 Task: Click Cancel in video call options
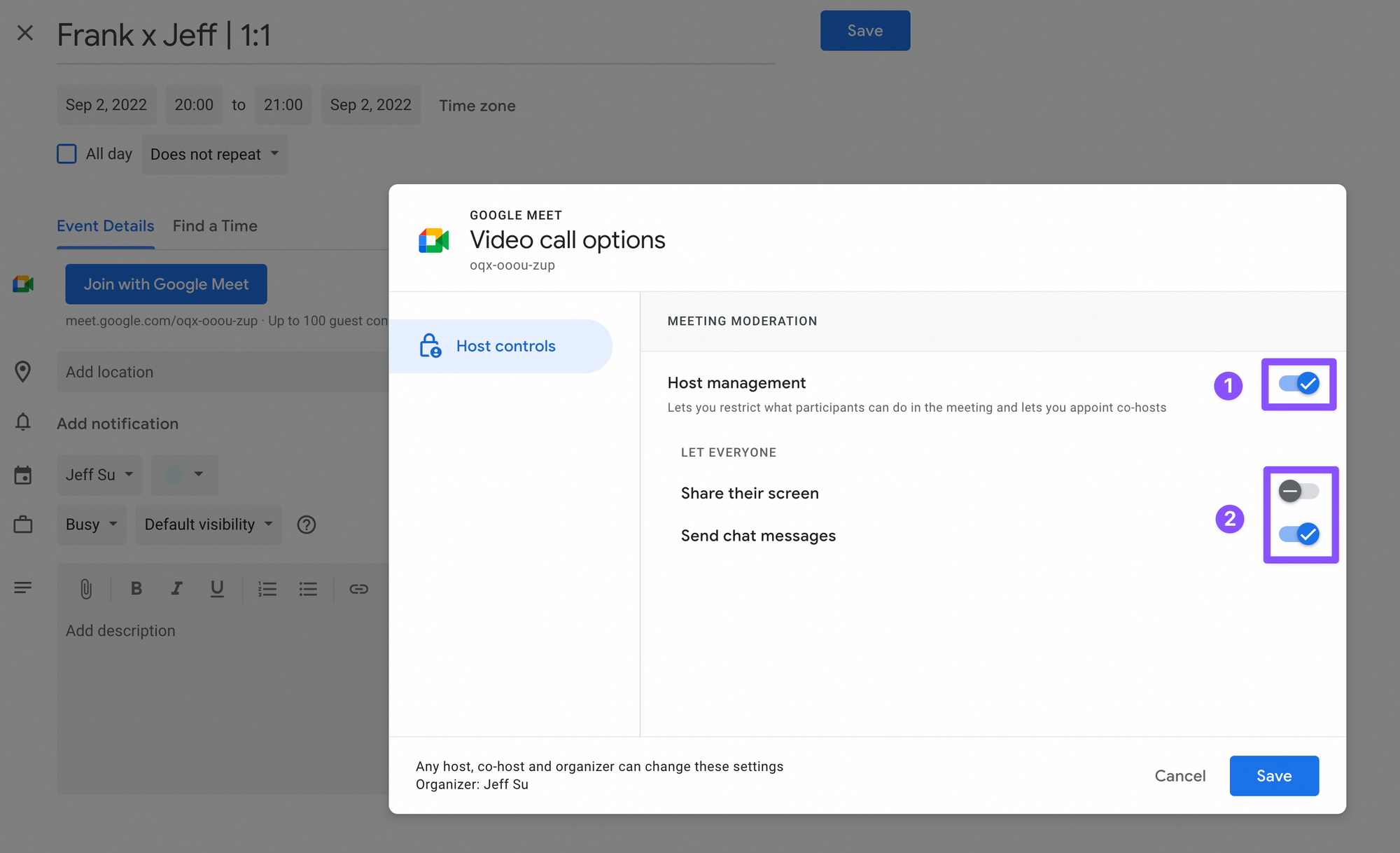[x=1179, y=776]
